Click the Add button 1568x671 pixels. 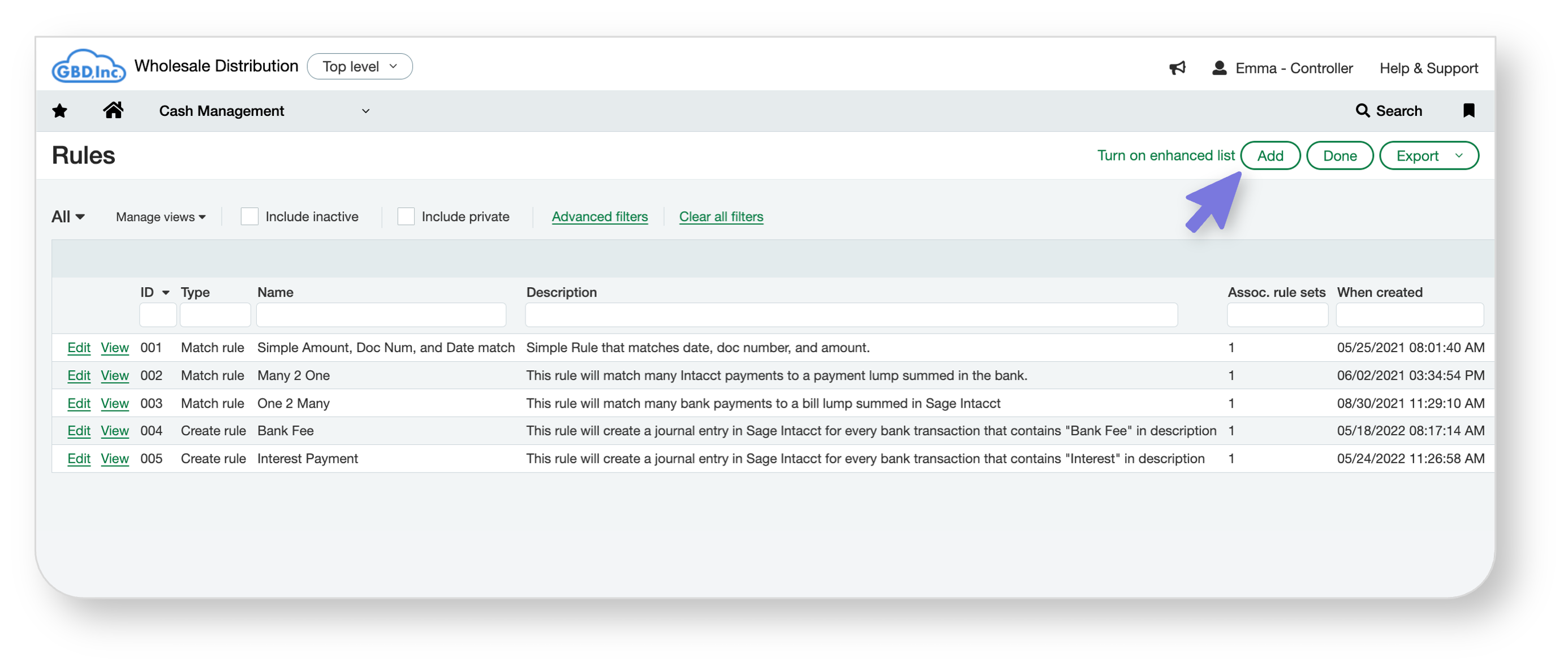point(1270,155)
